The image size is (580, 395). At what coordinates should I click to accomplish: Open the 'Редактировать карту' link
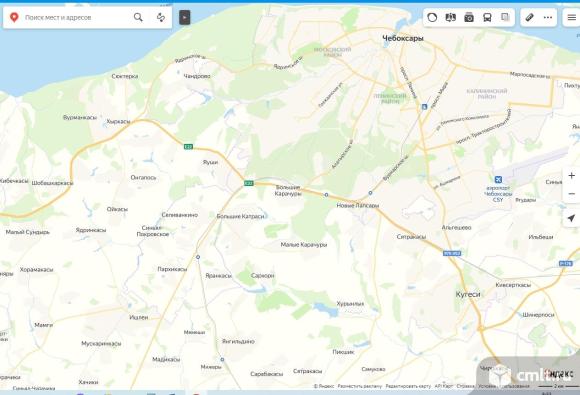point(408,386)
